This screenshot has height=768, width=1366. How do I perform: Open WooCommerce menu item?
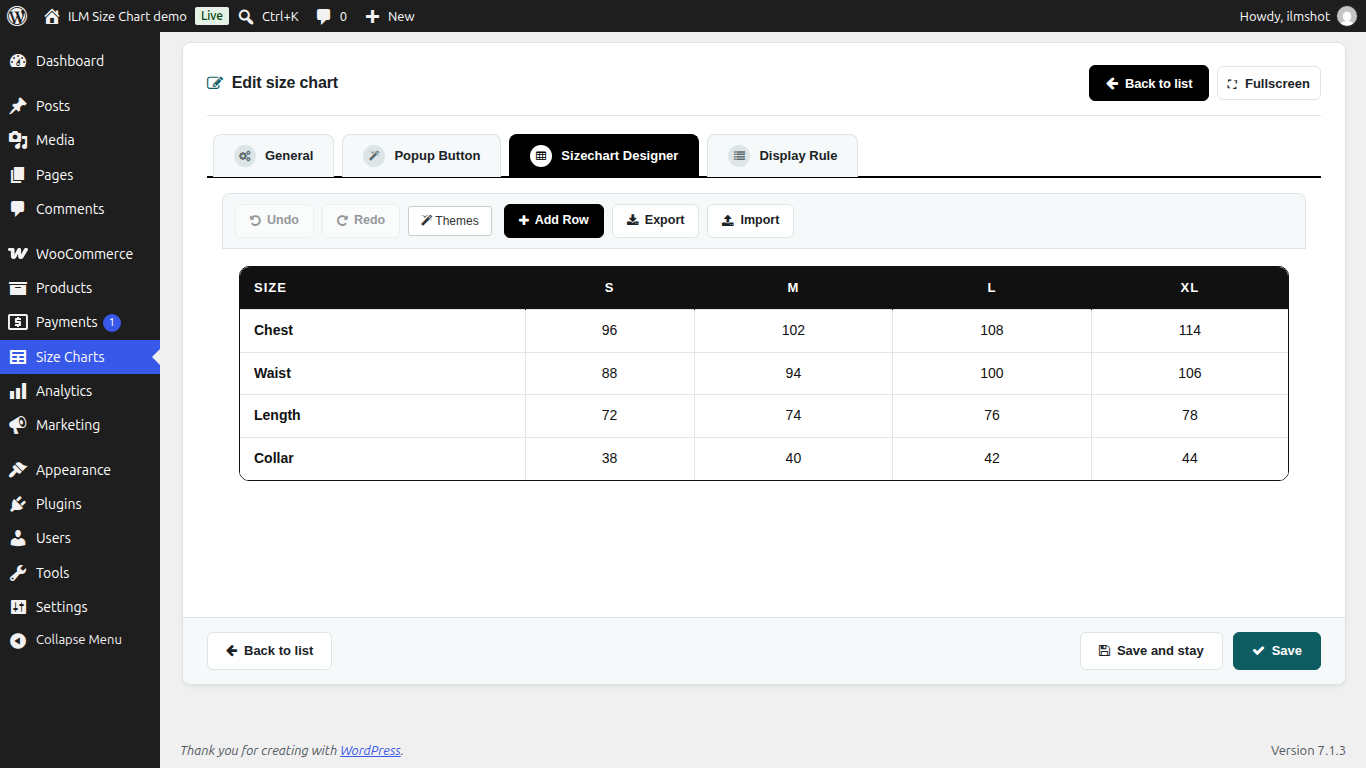80,254
